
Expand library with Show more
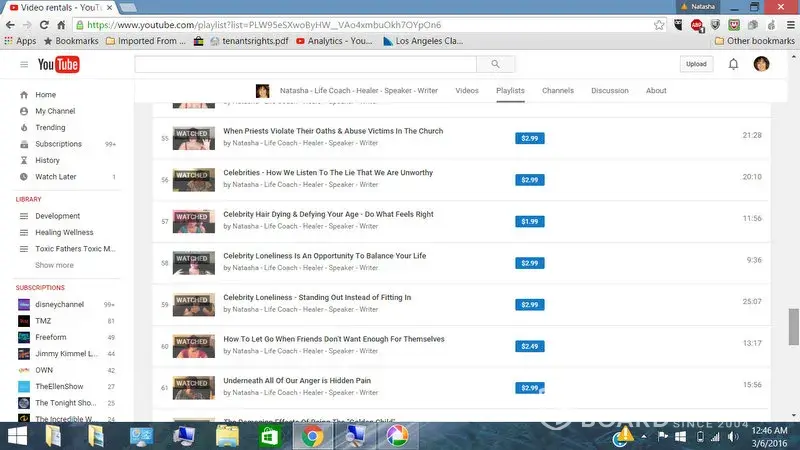click(54, 265)
